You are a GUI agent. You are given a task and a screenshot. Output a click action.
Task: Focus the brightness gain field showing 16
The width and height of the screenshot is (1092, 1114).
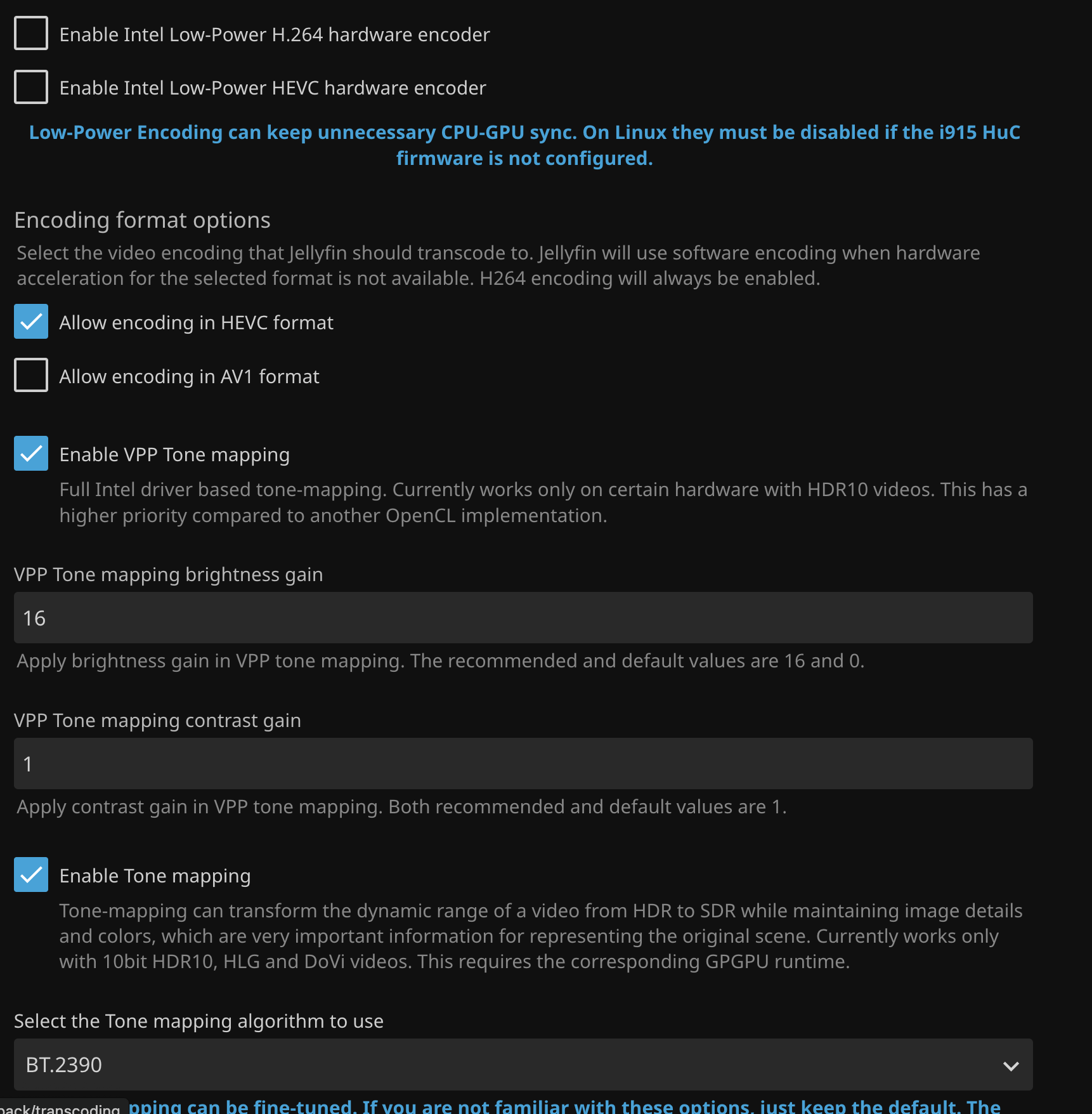[x=523, y=618]
